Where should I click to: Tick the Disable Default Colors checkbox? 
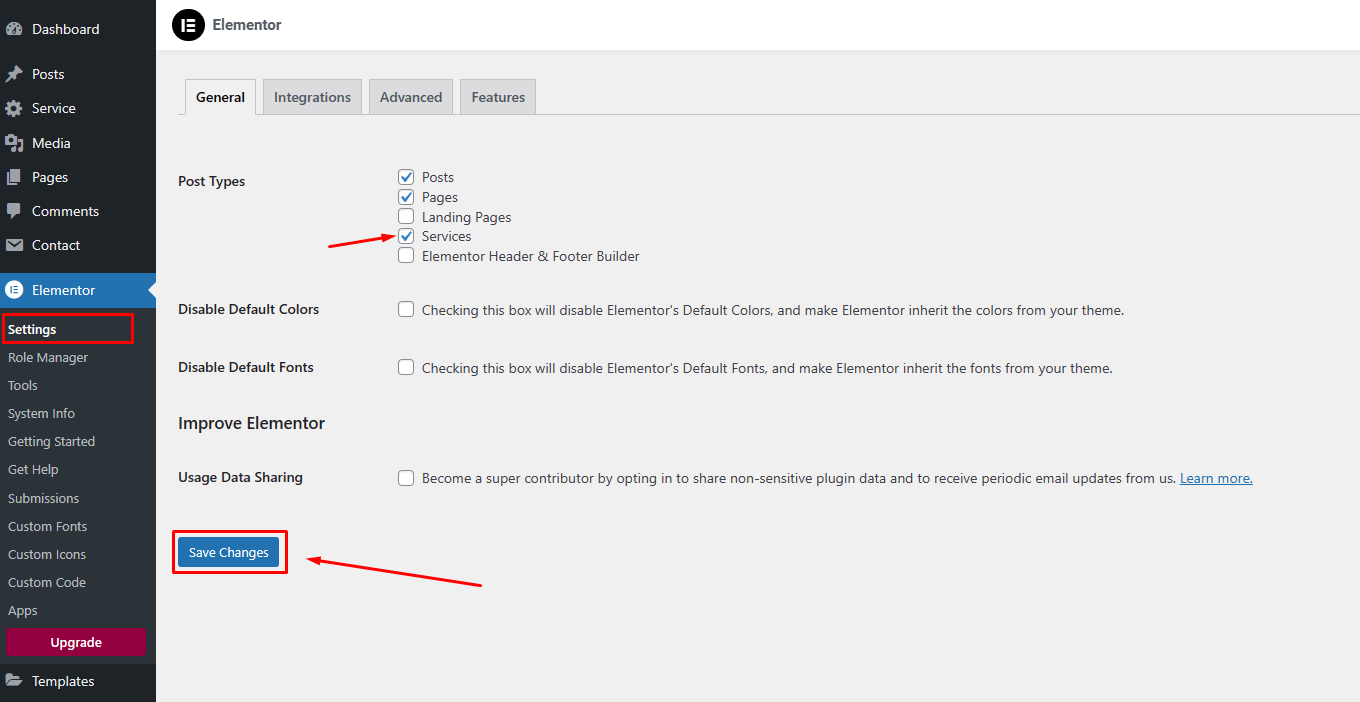tap(406, 310)
